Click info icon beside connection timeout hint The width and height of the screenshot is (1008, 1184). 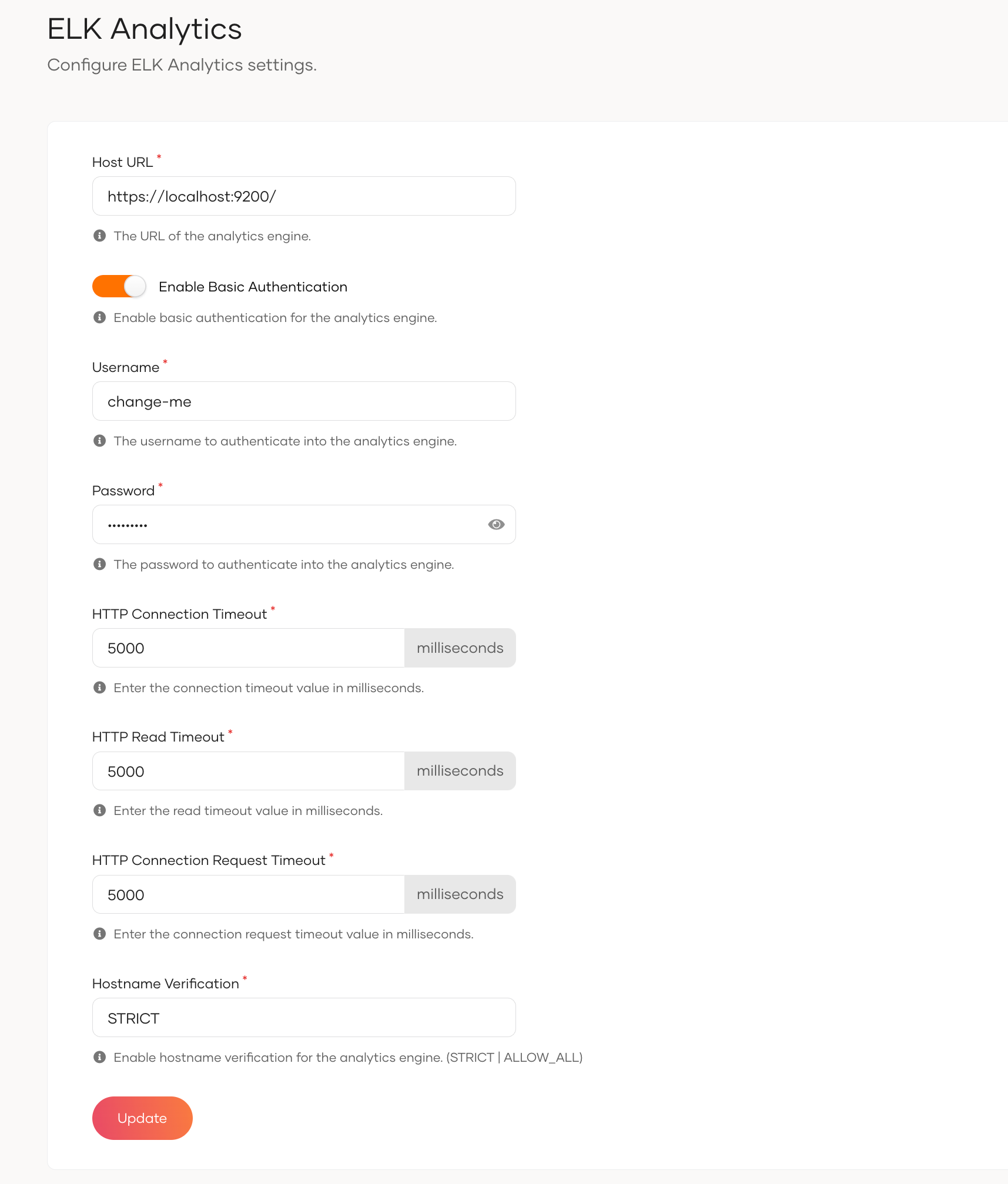pos(100,687)
